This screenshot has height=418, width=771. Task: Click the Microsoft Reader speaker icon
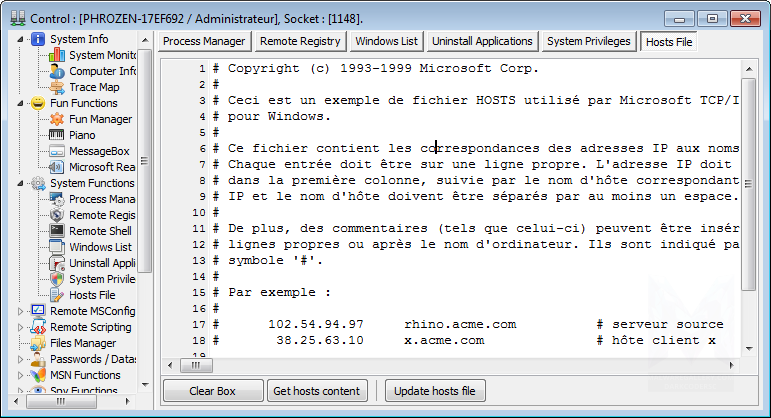[57, 167]
